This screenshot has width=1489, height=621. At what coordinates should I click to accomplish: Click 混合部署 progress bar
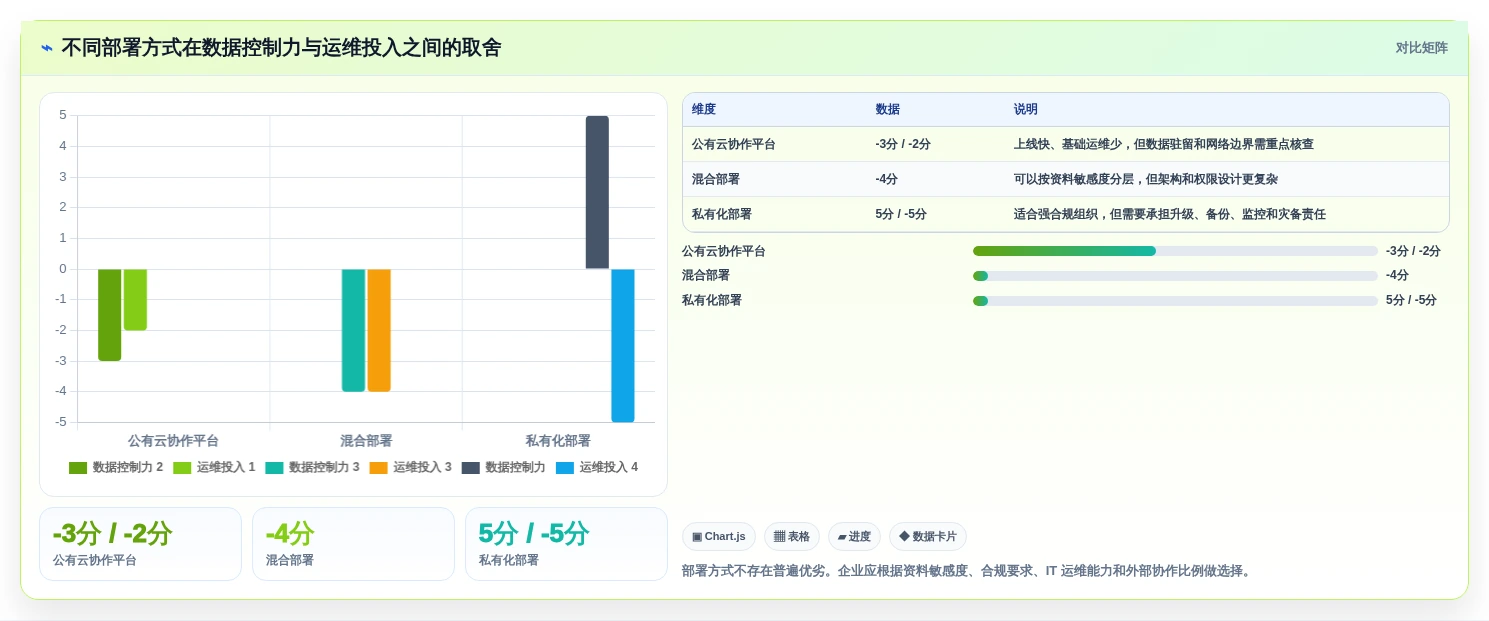1175,276
